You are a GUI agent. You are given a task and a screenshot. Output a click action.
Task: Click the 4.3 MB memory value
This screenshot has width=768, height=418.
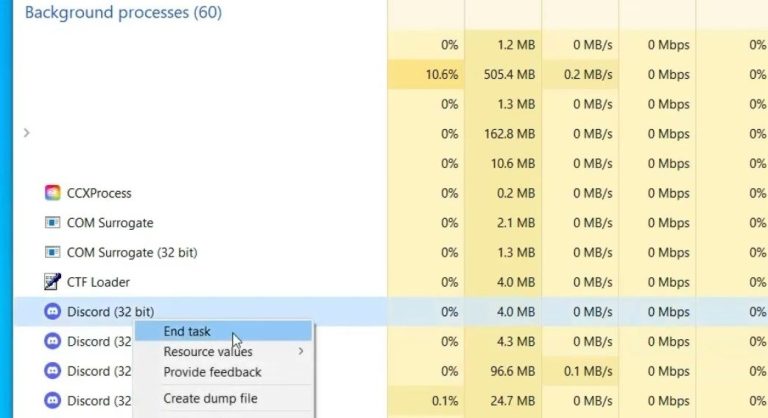coord(516,342)
